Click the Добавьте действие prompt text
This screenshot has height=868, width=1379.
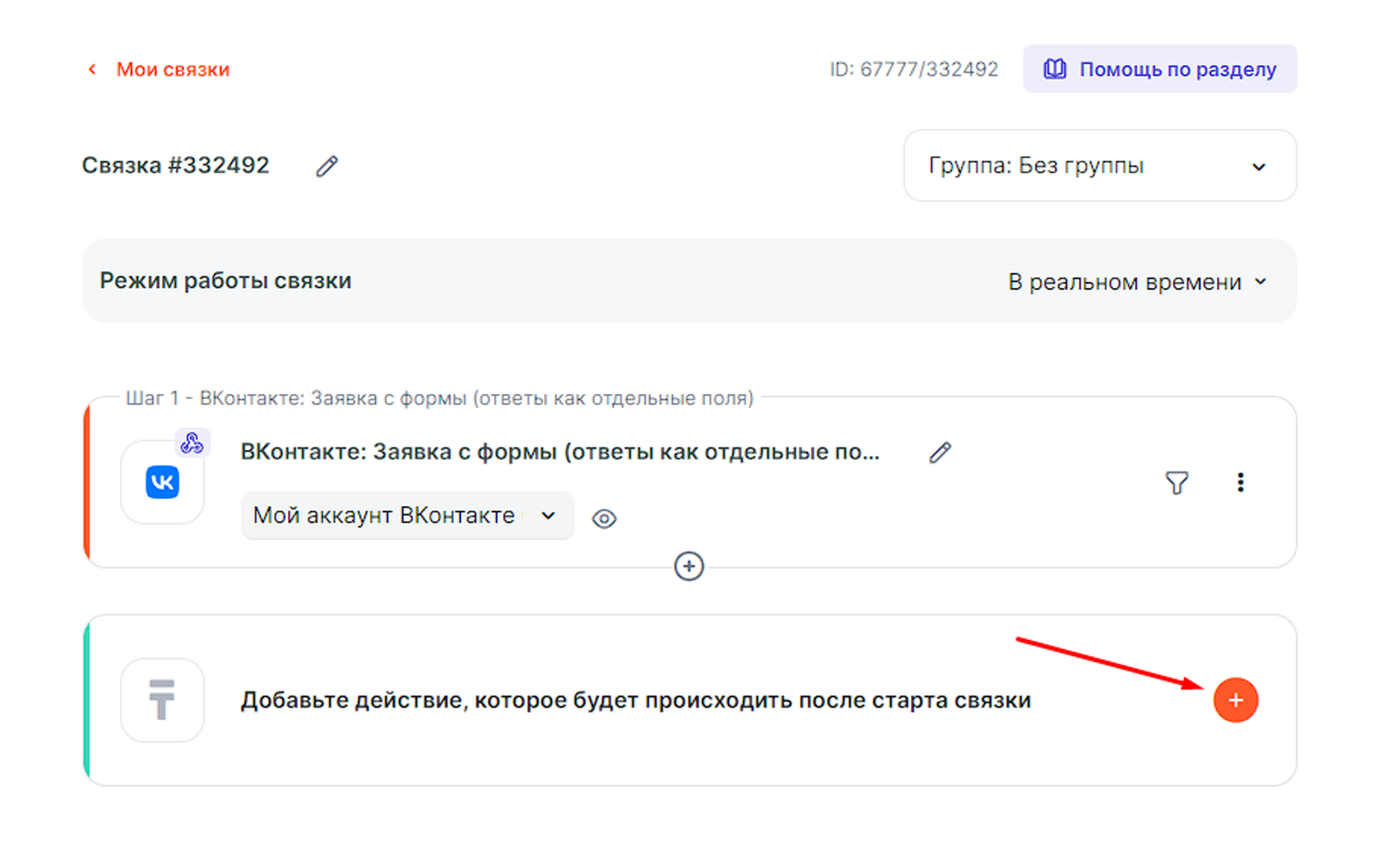(x=635, y=700)
